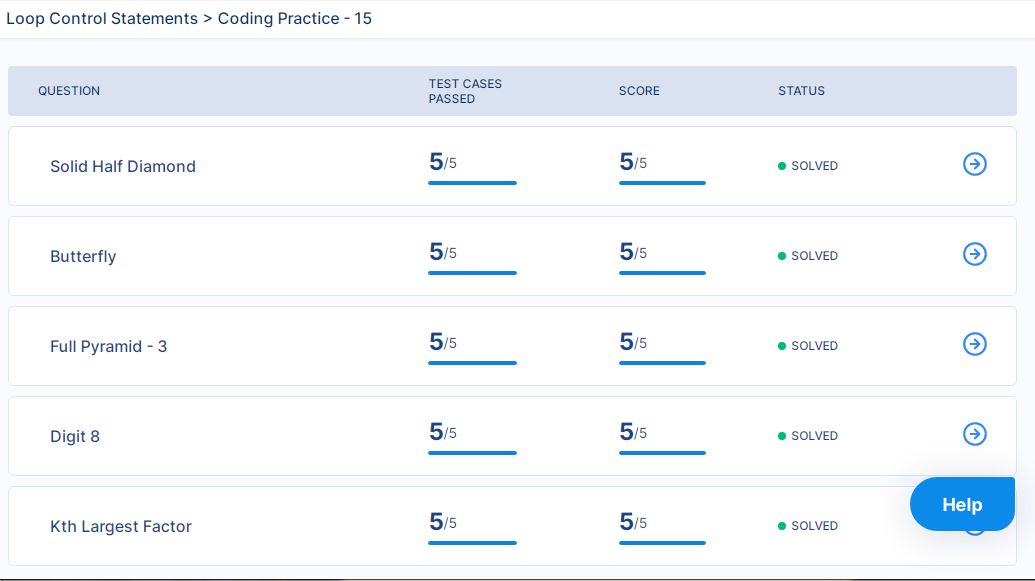This screenshot has height=581, width=1035.
Task: Click the Coding Practice - 15 breadcrumb
Action: tap(295, 19)
